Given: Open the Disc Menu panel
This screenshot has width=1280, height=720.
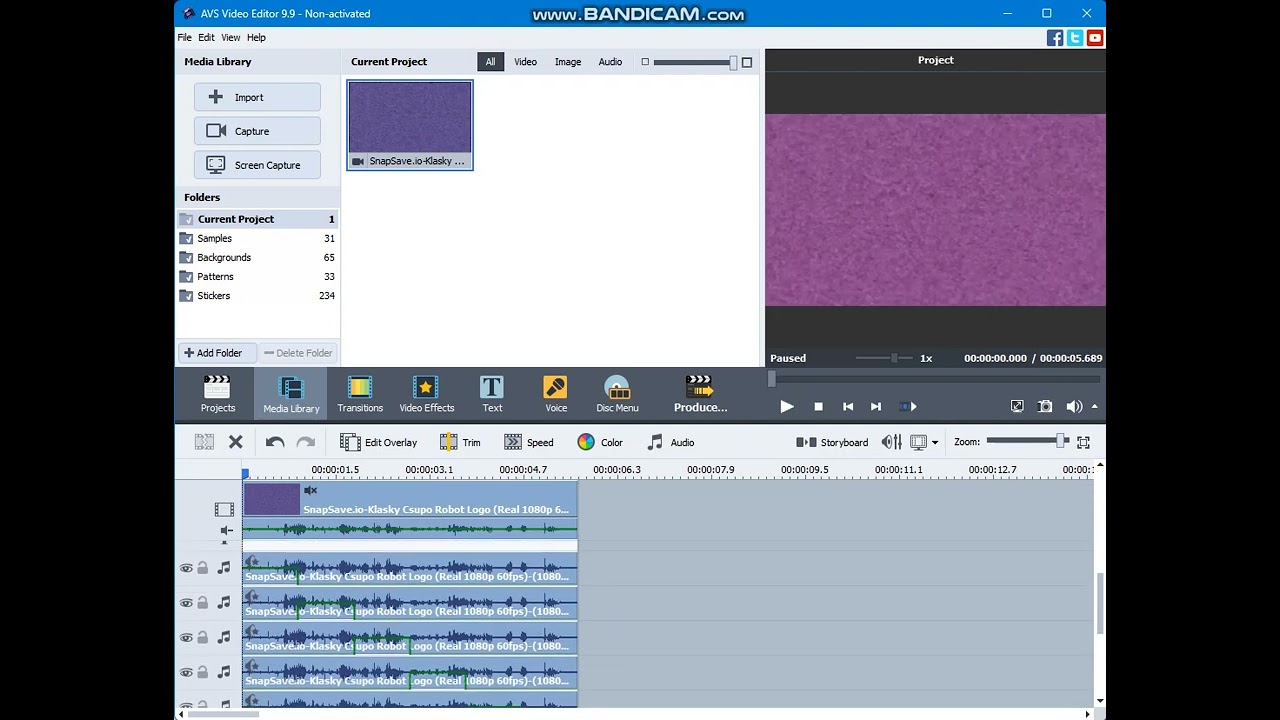Looking at the screenshot, I should [x=617, y=393].
